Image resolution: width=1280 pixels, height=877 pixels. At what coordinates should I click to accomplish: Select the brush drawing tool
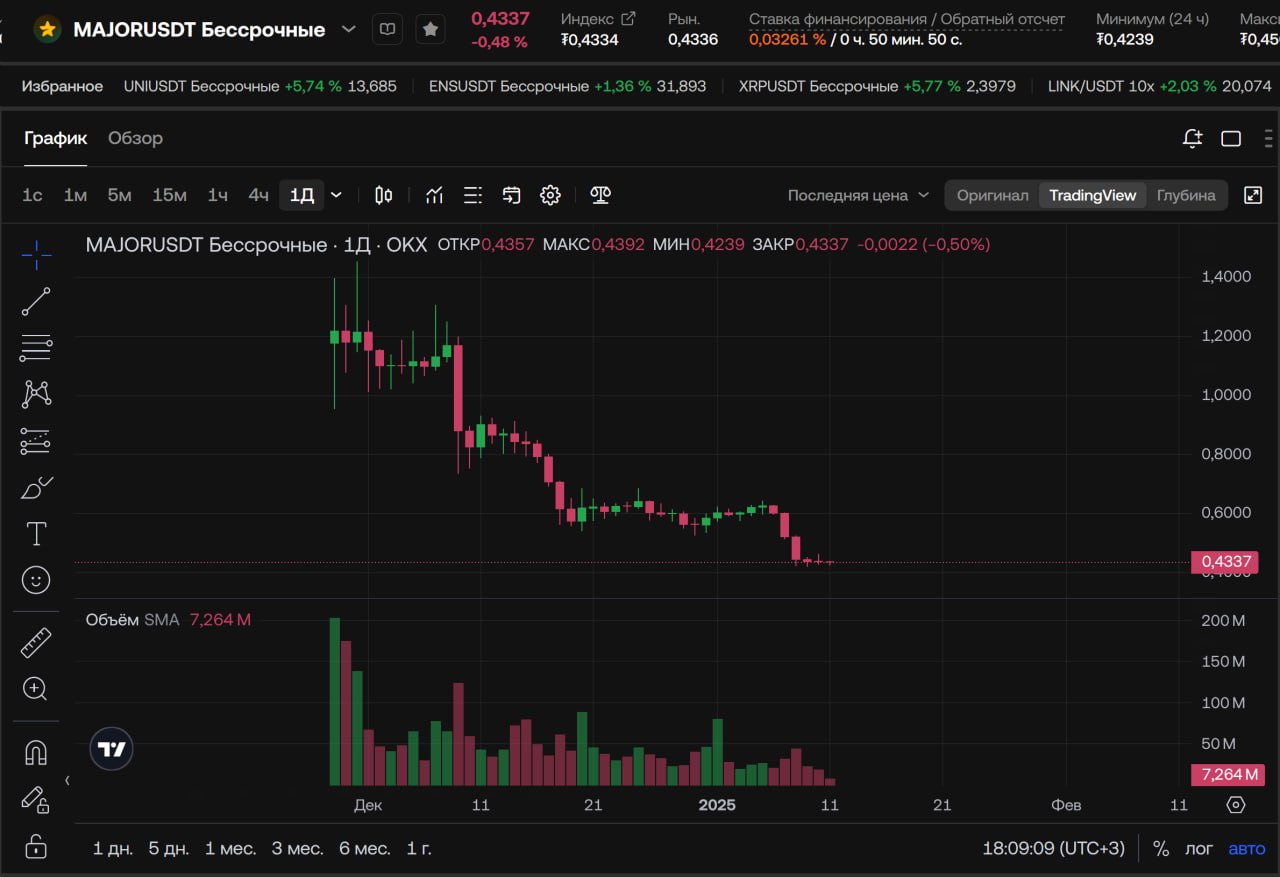click(x=36, y=488)
